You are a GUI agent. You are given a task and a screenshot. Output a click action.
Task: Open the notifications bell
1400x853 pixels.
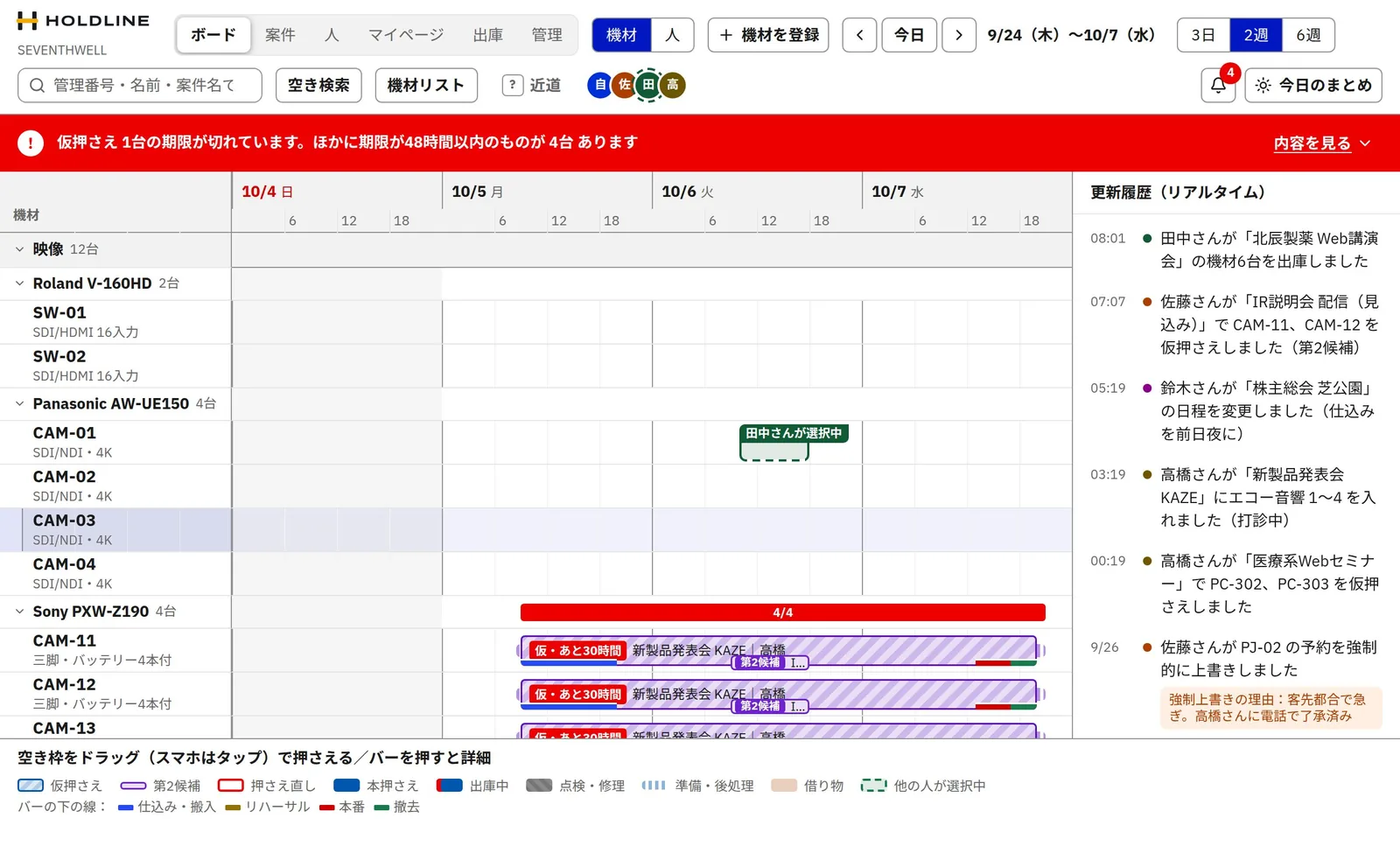pos(1218,85)
